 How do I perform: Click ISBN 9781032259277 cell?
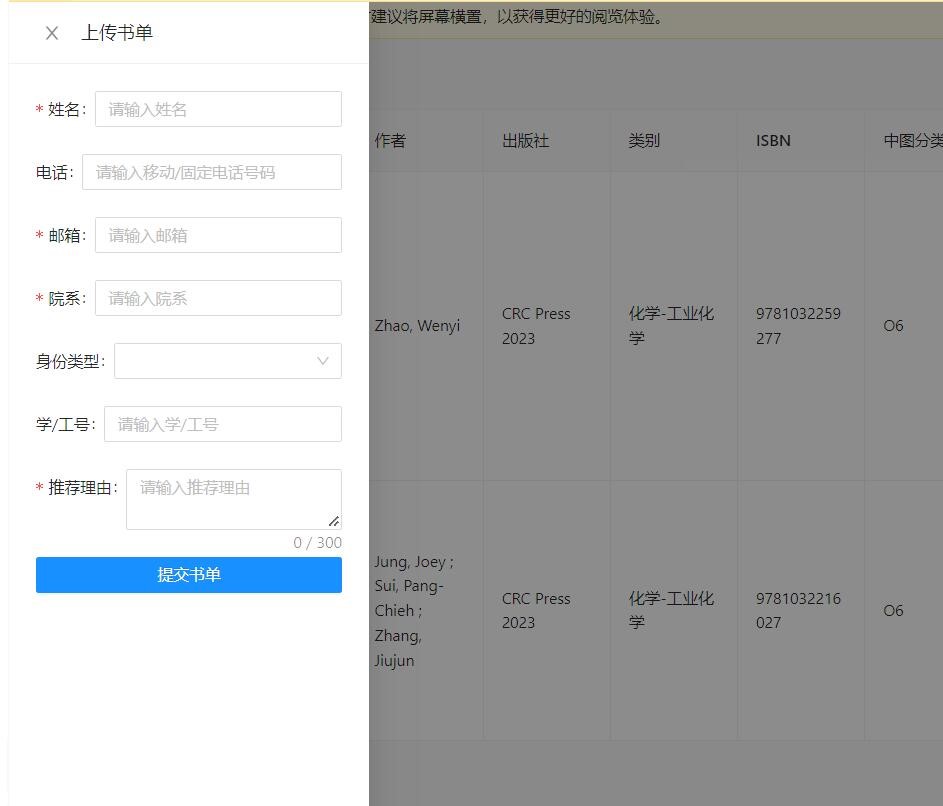tap(798, 326)
